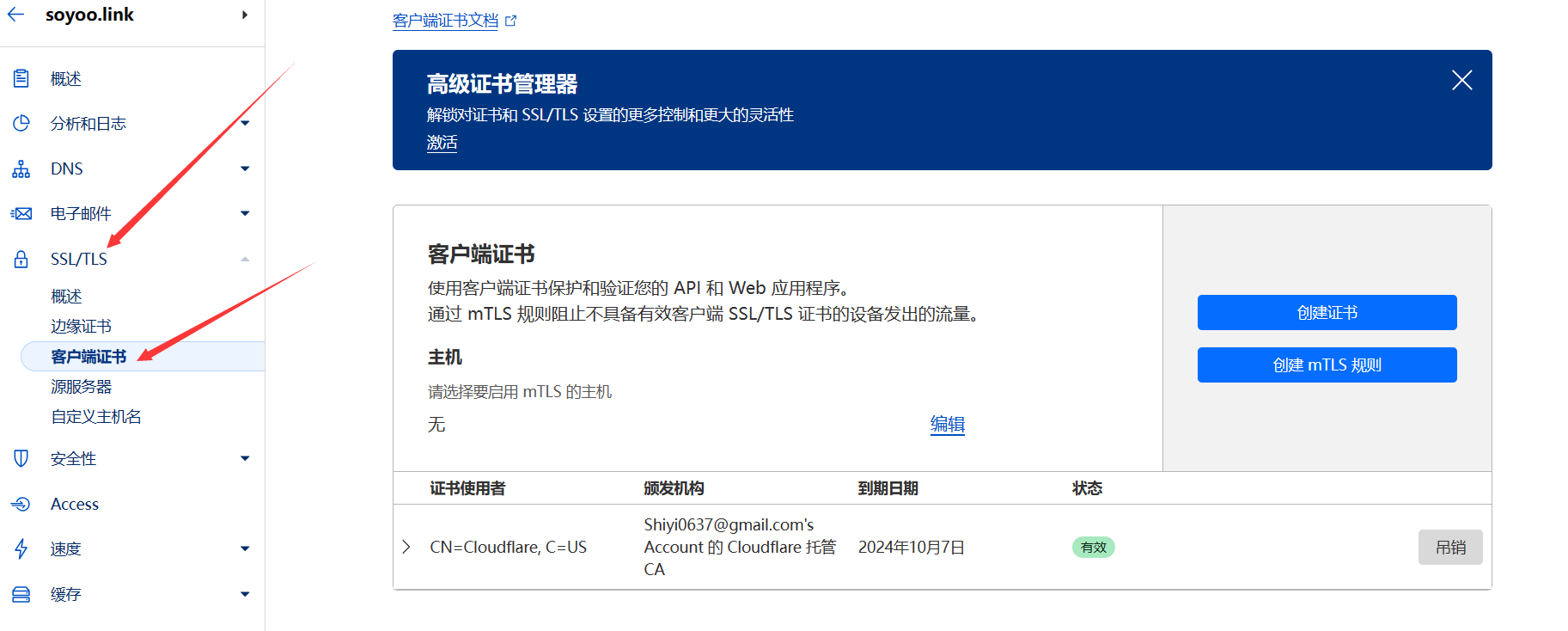Image resolution: width=1568 pixels, height=631 pixels.
Task: Click the back arrow beside soyoo.link
Action: click(16, 15)
